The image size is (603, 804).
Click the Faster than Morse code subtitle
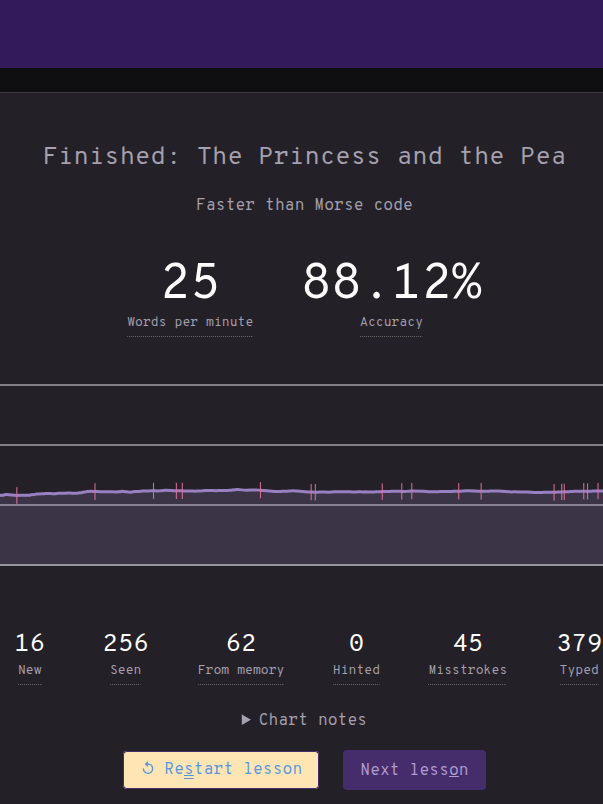[304, 205]
